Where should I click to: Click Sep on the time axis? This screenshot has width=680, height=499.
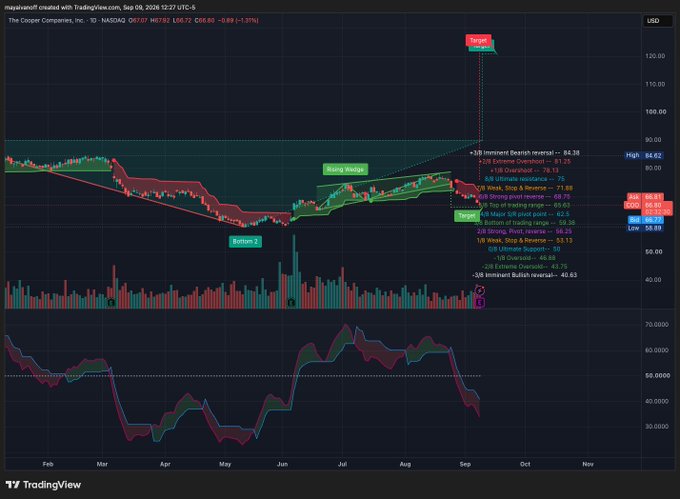(x=465, y=464)
